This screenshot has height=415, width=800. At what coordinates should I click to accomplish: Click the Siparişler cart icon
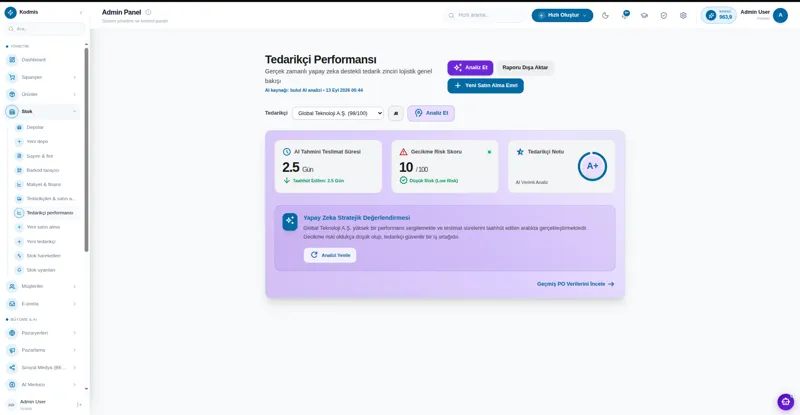(12, 77)
